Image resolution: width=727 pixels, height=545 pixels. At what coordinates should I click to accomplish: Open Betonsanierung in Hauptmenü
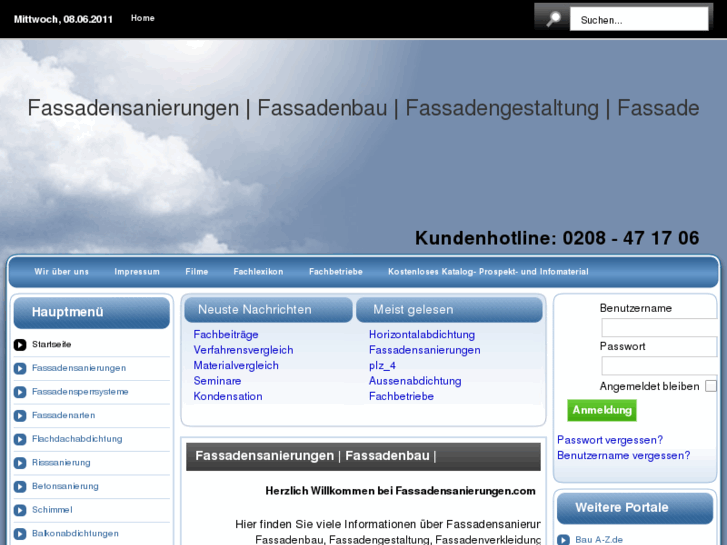click(65, 487)
